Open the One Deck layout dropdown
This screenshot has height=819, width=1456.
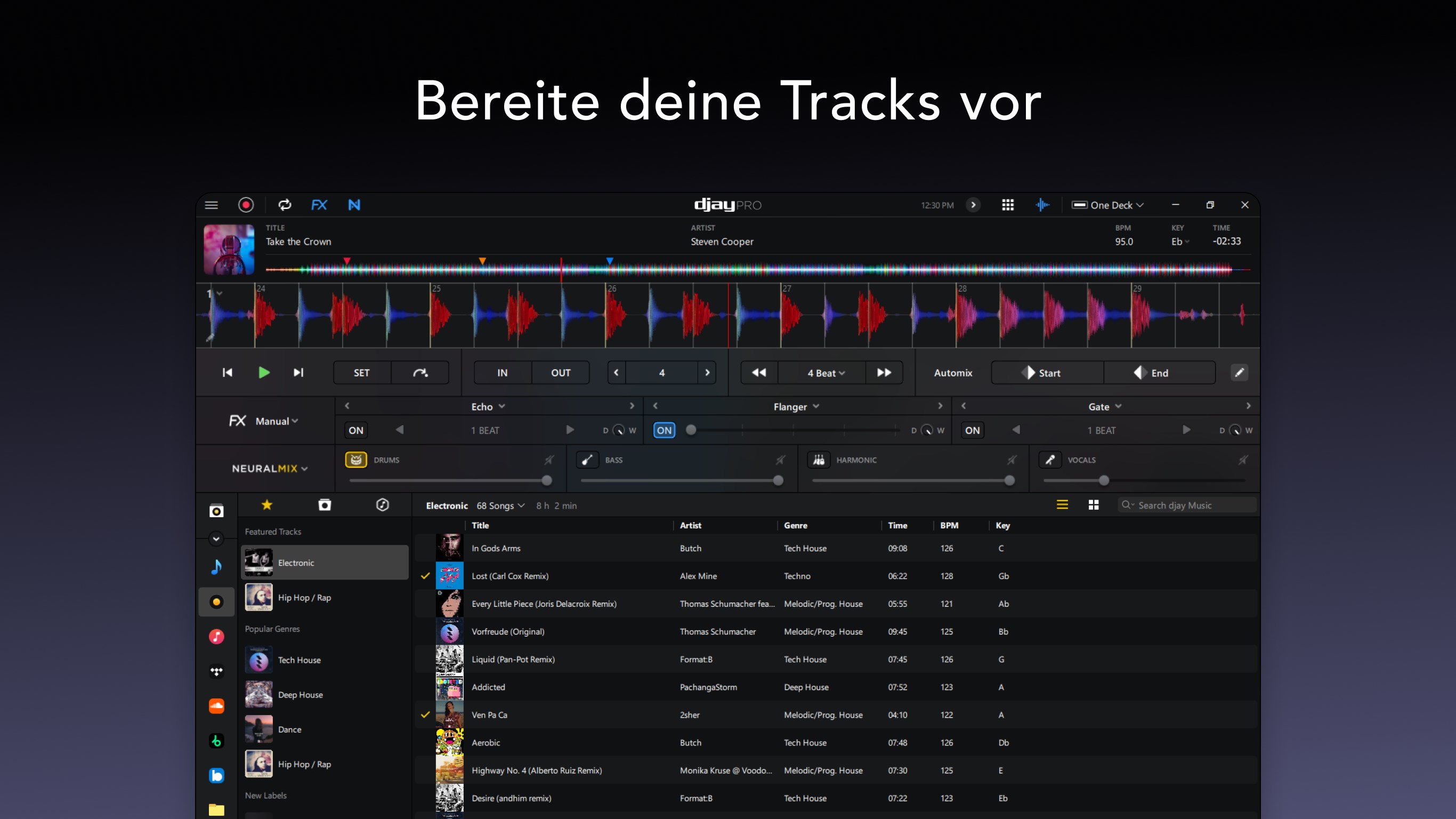(x=1109, y=205)
